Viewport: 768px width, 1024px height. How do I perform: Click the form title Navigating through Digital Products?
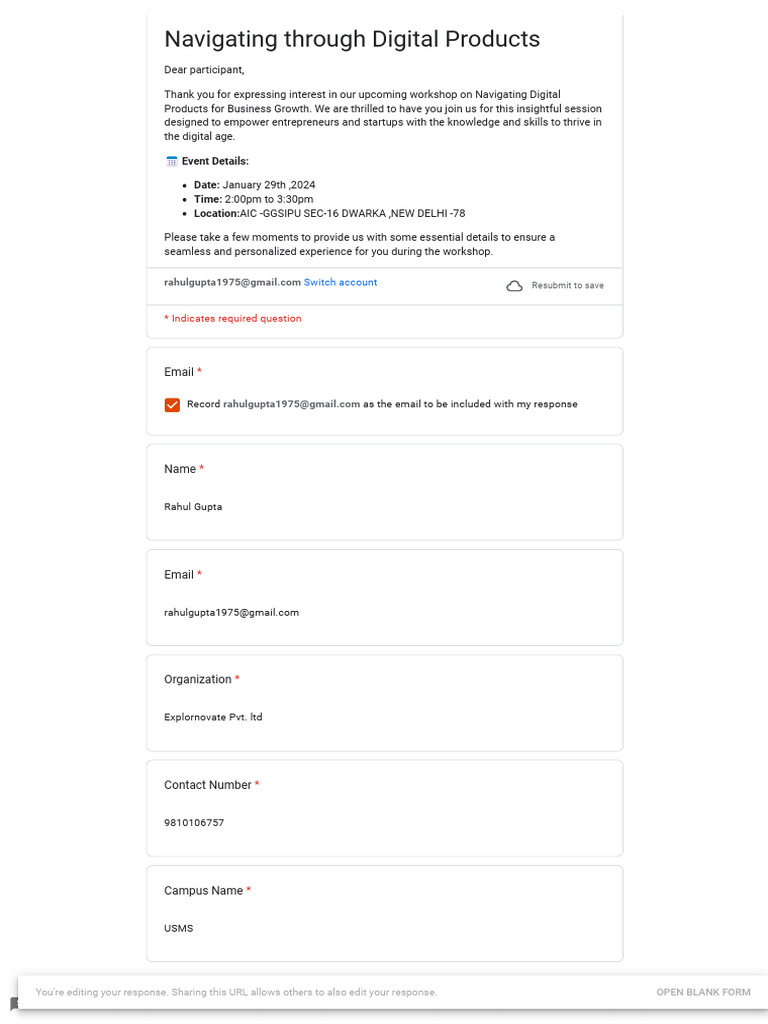pos(352,39)
